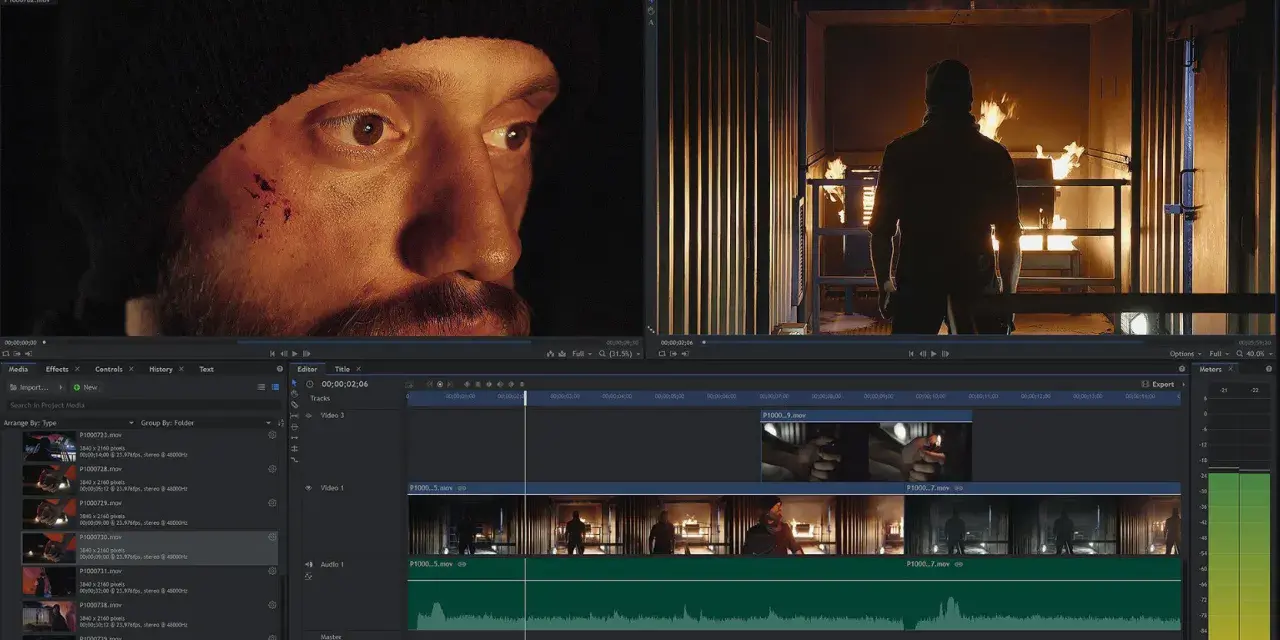Screen dimensions: 1280x640
Task: Toggle link icon on P1000...5.mov audio clip
Action: [462, 564]
